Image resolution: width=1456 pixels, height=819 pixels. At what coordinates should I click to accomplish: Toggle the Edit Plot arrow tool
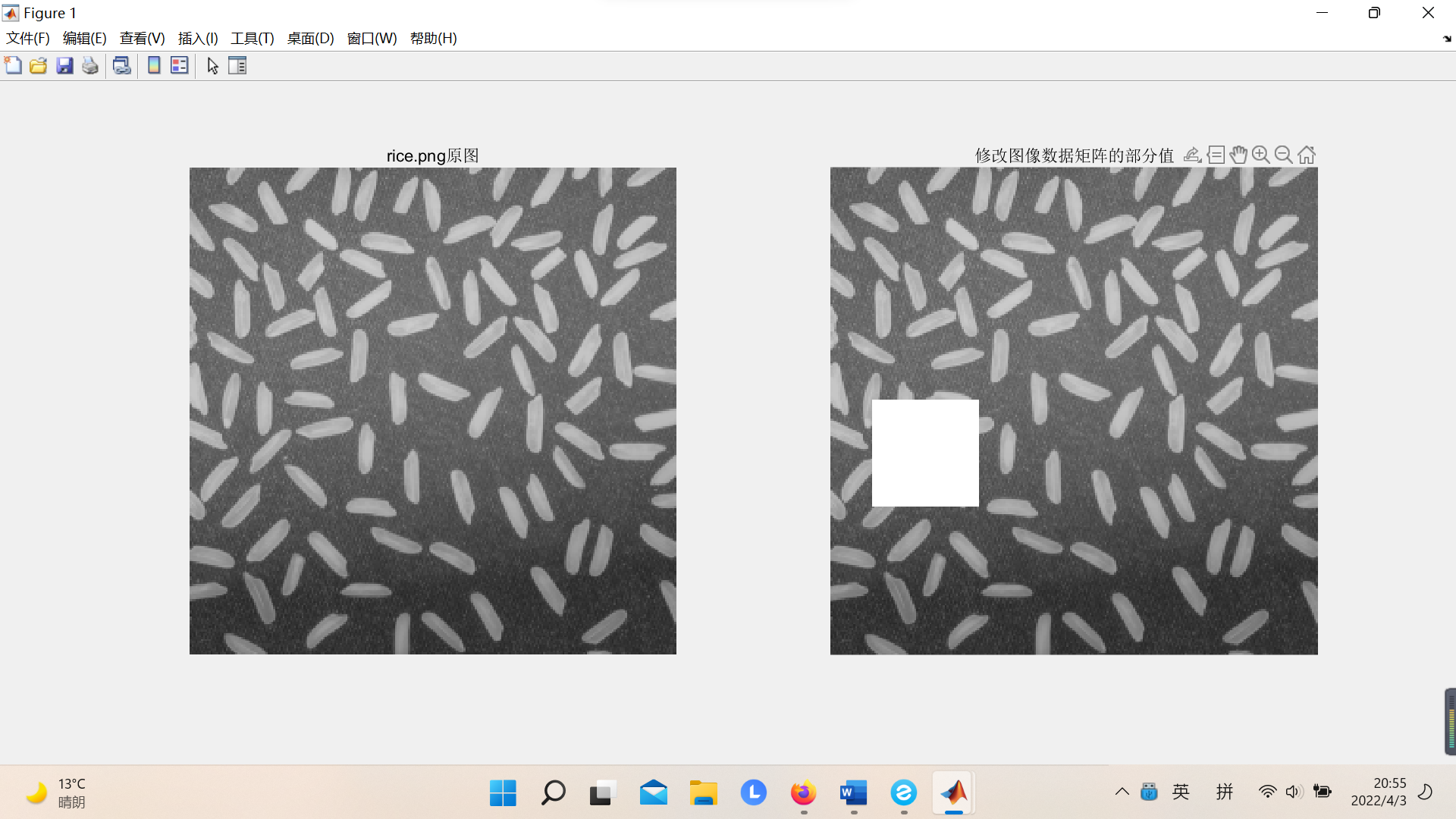212,66
